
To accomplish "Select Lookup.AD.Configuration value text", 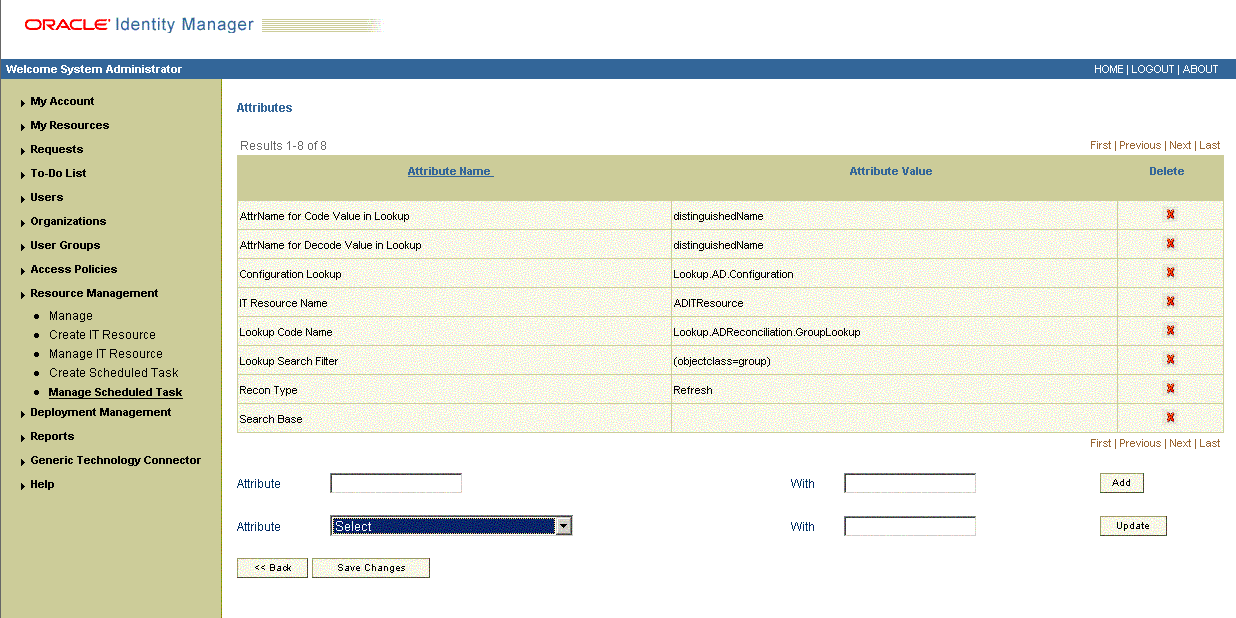I will tap(733, 274).
